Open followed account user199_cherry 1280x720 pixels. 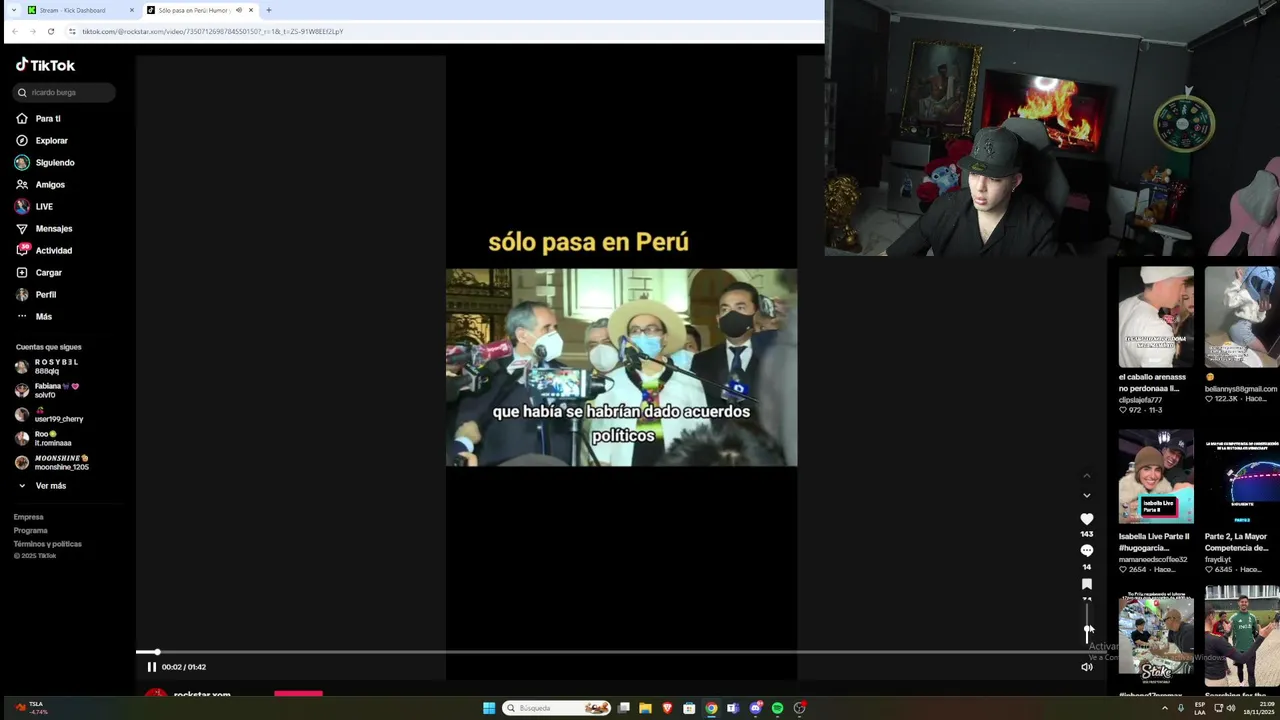[x=50, y=414]
